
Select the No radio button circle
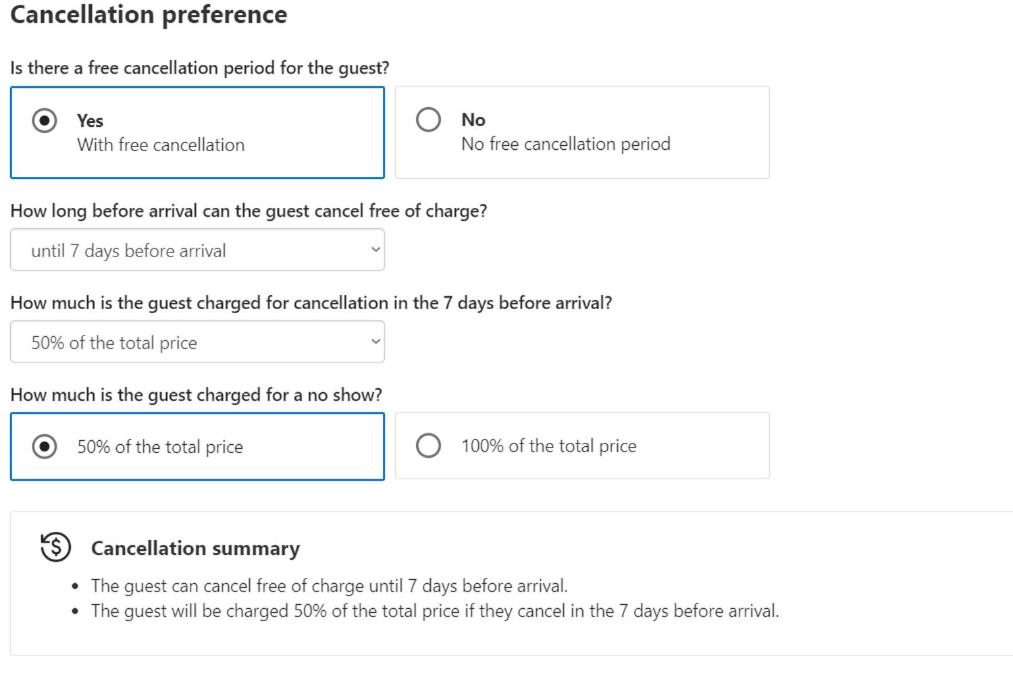click(428, 119)
